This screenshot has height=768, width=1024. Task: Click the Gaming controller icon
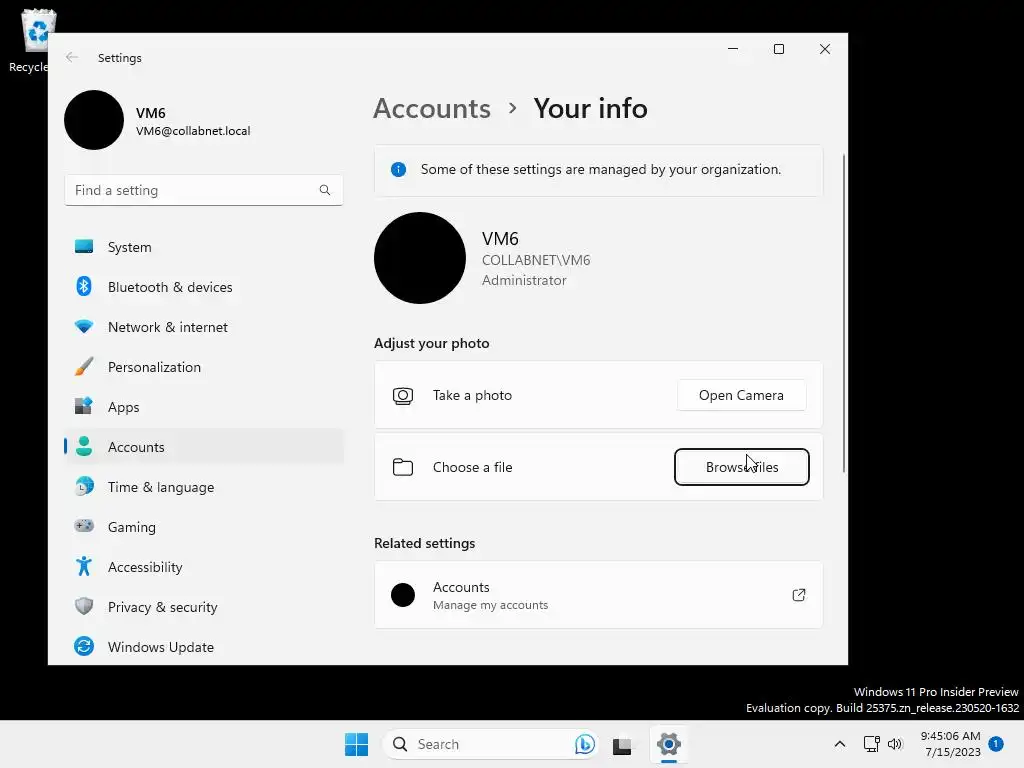pyautogui.click(x=84, y=526)
